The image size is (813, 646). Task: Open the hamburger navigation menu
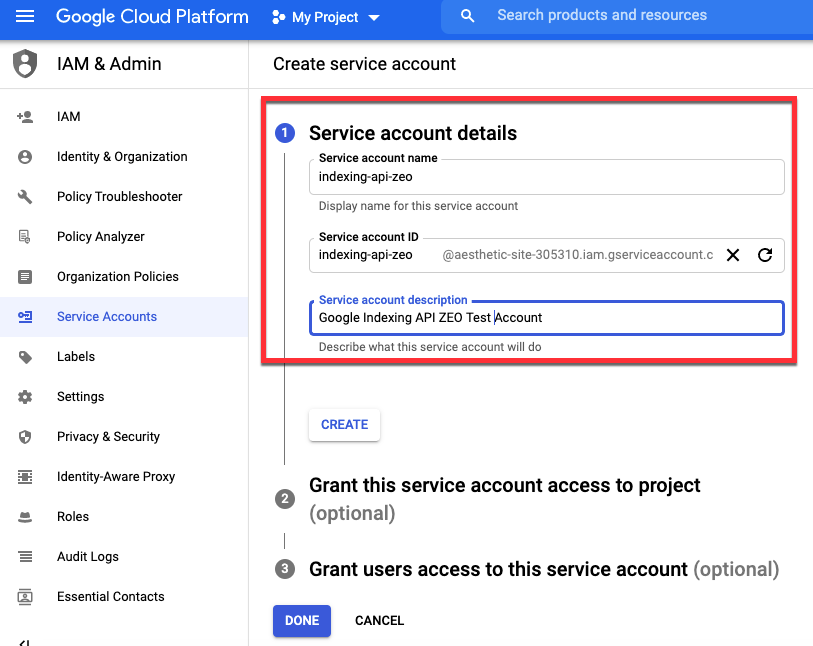[x=25, y=17]
